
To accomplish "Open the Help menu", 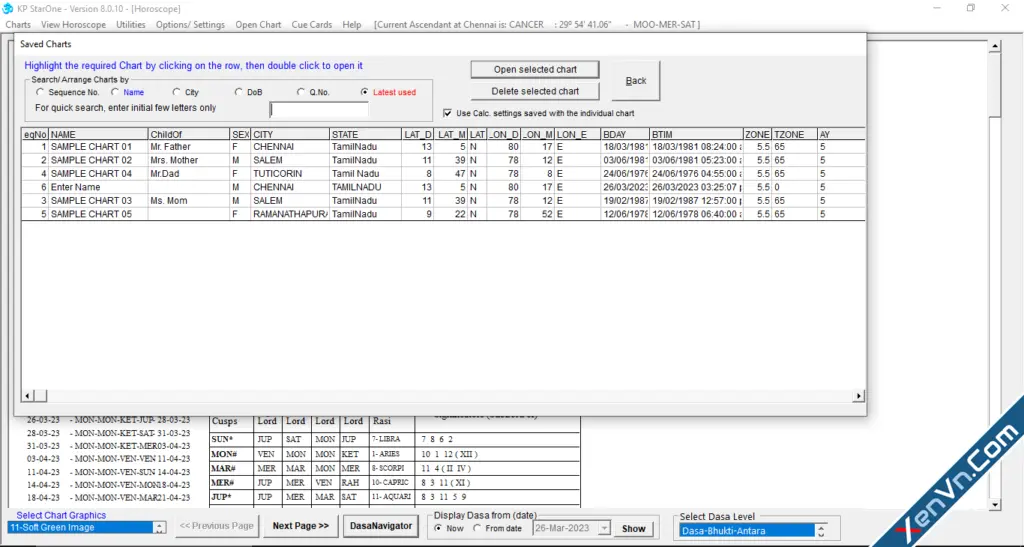I will tap(351, 25).
